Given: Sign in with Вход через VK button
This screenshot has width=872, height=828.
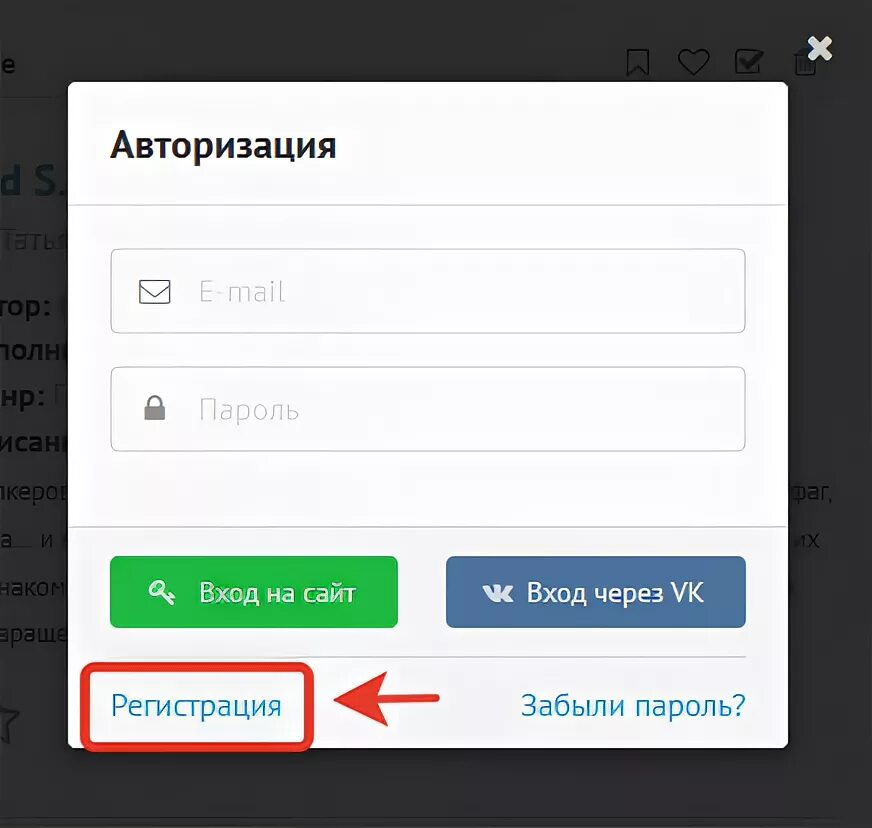Looking at the screenshot, I should (x=596, y=592).
